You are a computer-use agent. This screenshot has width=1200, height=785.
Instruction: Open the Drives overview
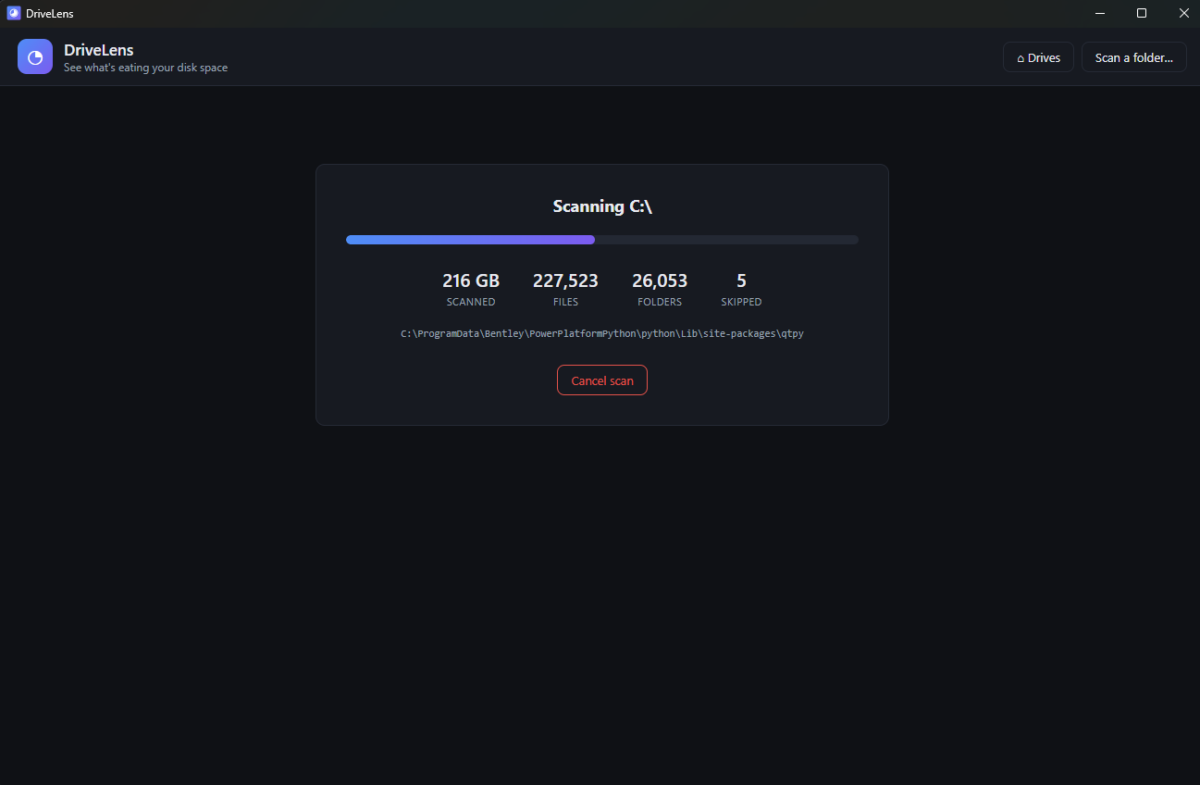point(1038,58)
